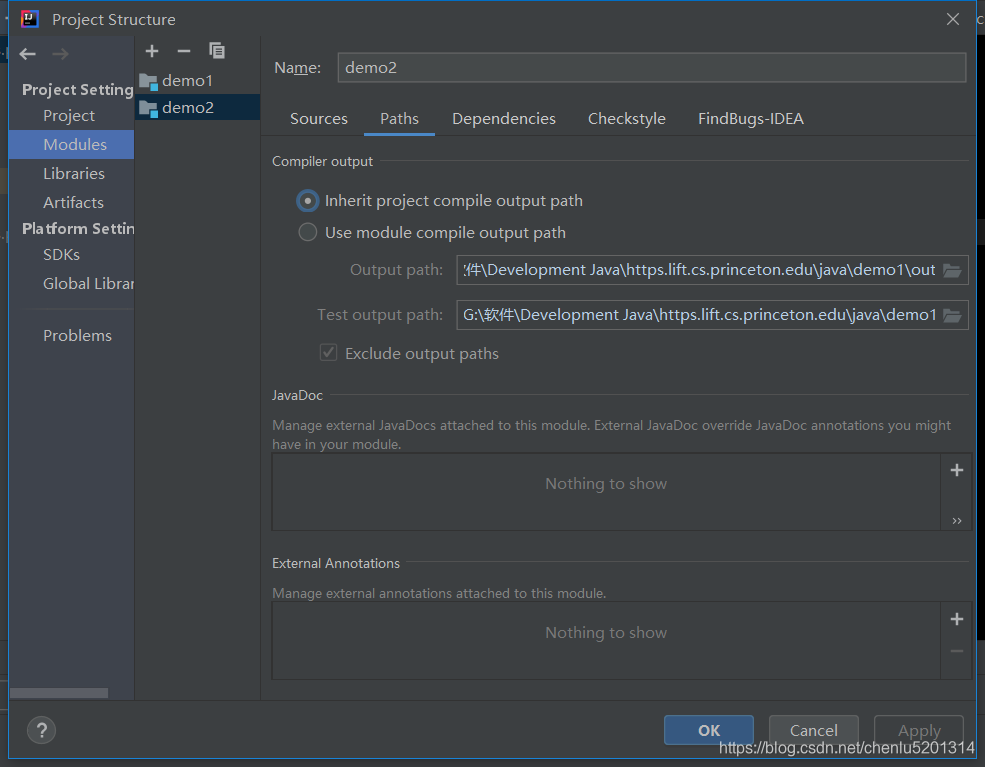Open Modules settings section
Image resolution: width=985 pixels, height=767 pixels.
[x=71, y=144]
